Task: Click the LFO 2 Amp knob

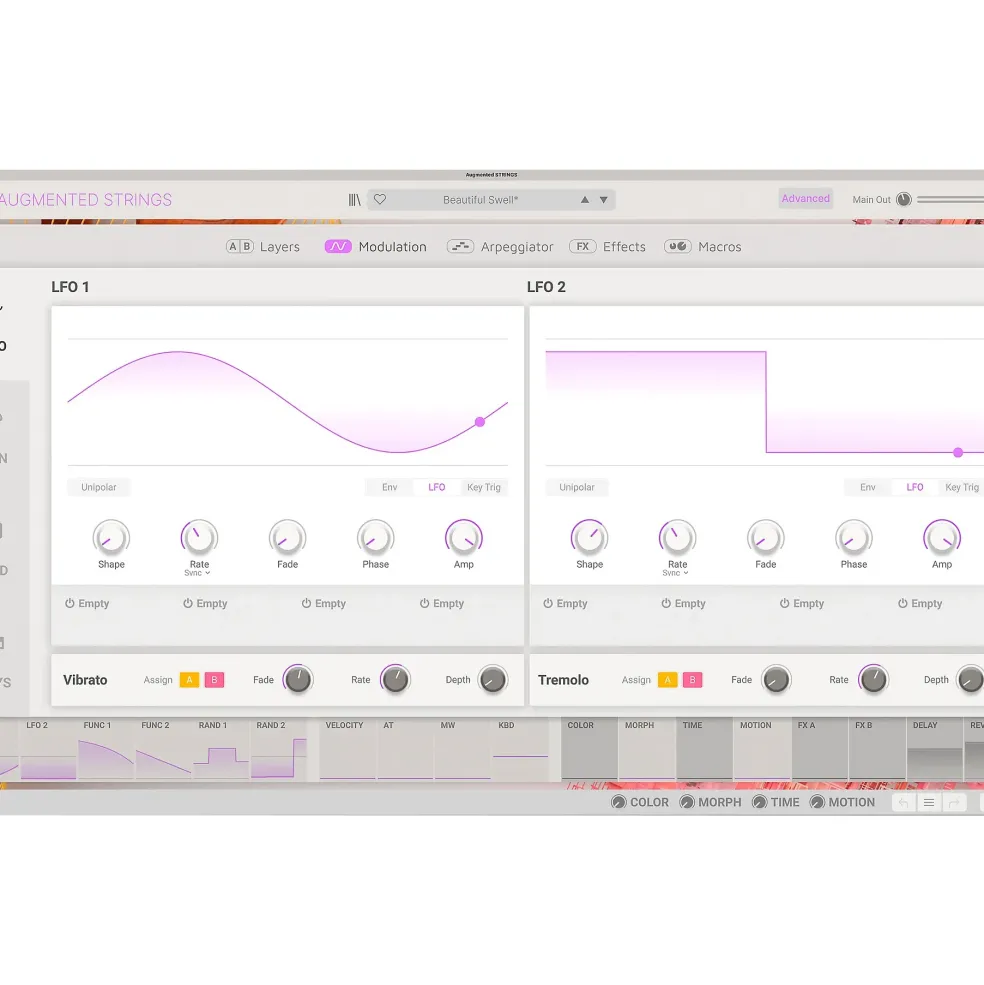Action: tap(942, 538)
